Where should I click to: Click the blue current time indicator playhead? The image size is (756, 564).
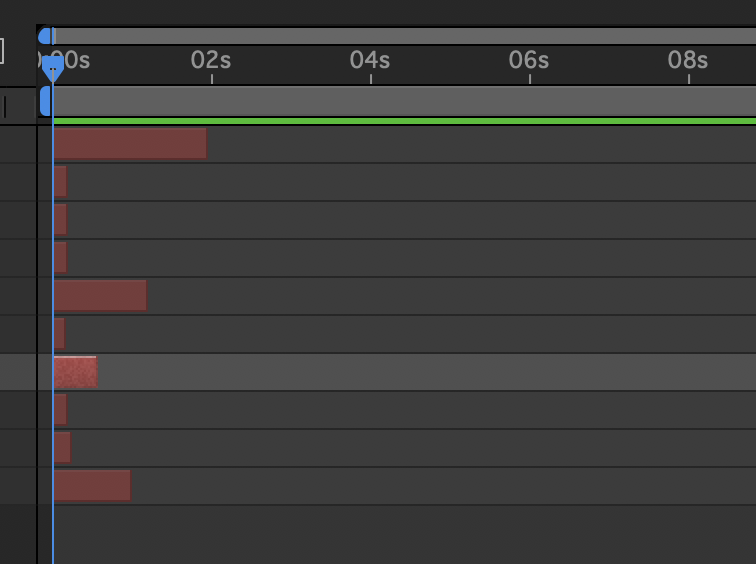(52, 68)
